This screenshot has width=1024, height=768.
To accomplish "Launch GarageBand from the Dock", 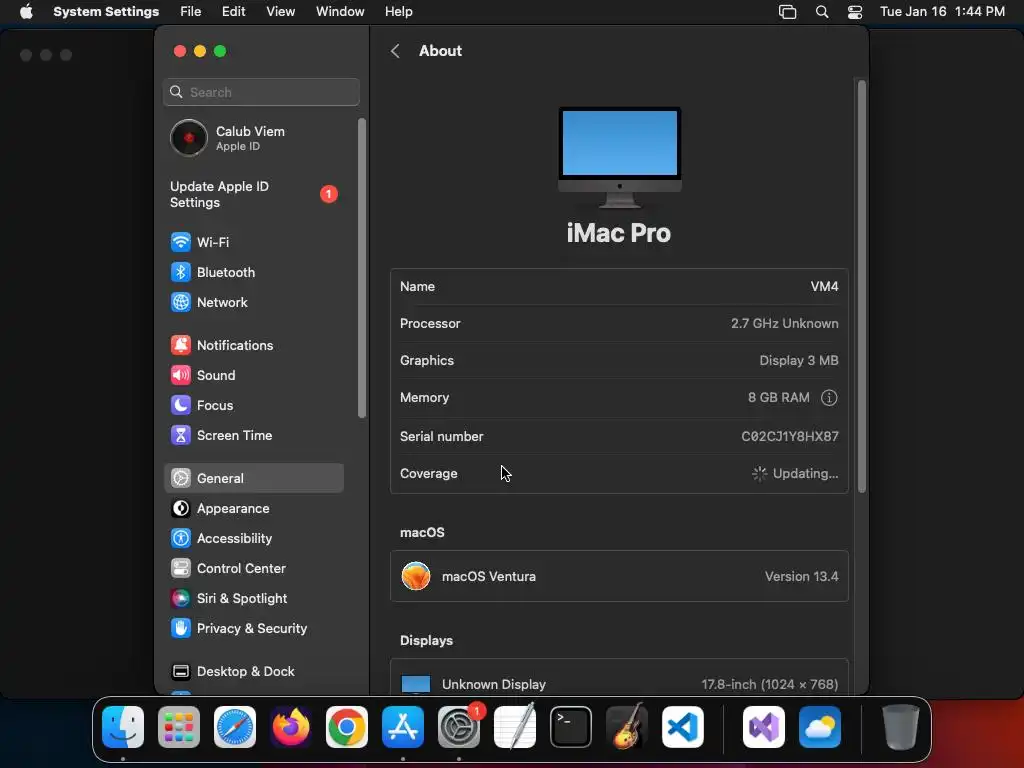I will 627,727.
